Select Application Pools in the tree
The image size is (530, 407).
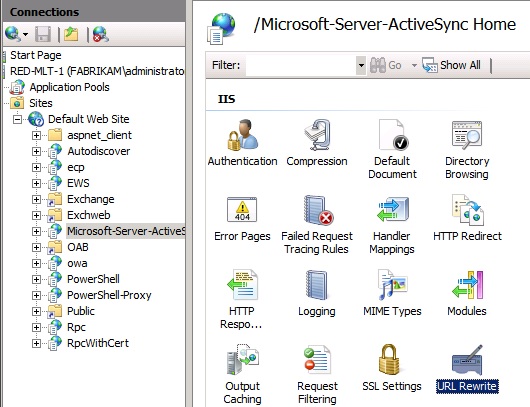click(x=69, y=87)
